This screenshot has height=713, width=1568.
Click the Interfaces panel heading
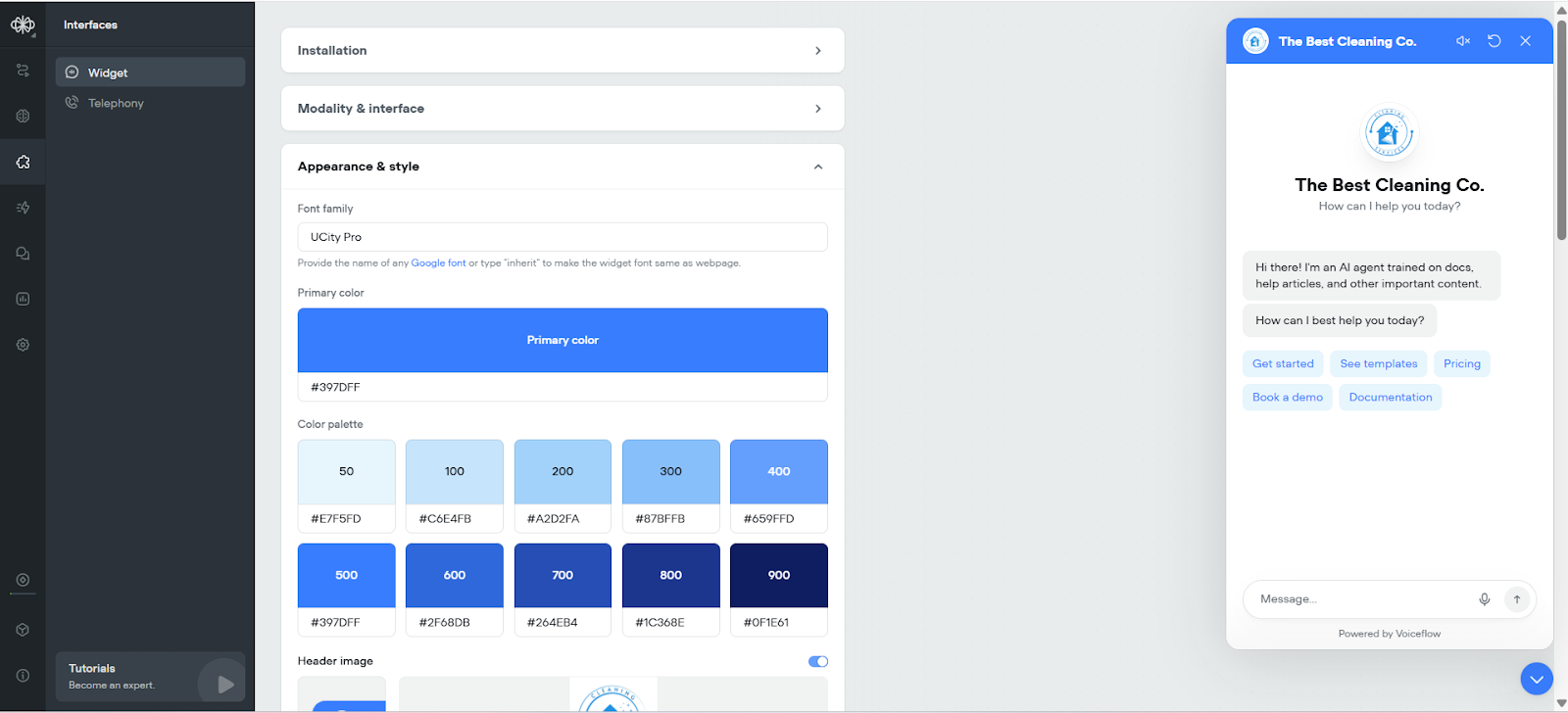pos(90,24)
